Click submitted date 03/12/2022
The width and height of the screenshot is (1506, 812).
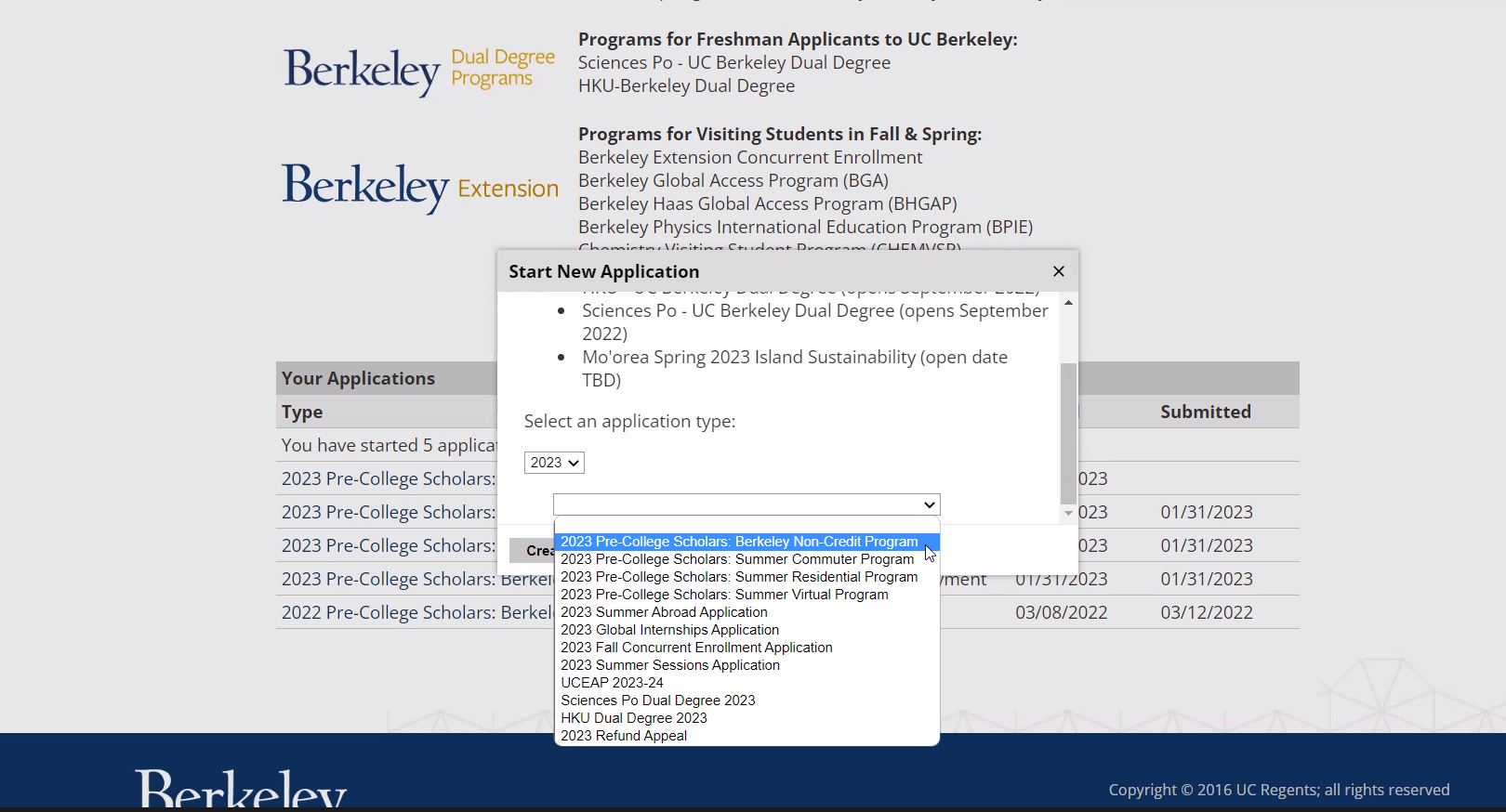click(x=1207, y=612)
